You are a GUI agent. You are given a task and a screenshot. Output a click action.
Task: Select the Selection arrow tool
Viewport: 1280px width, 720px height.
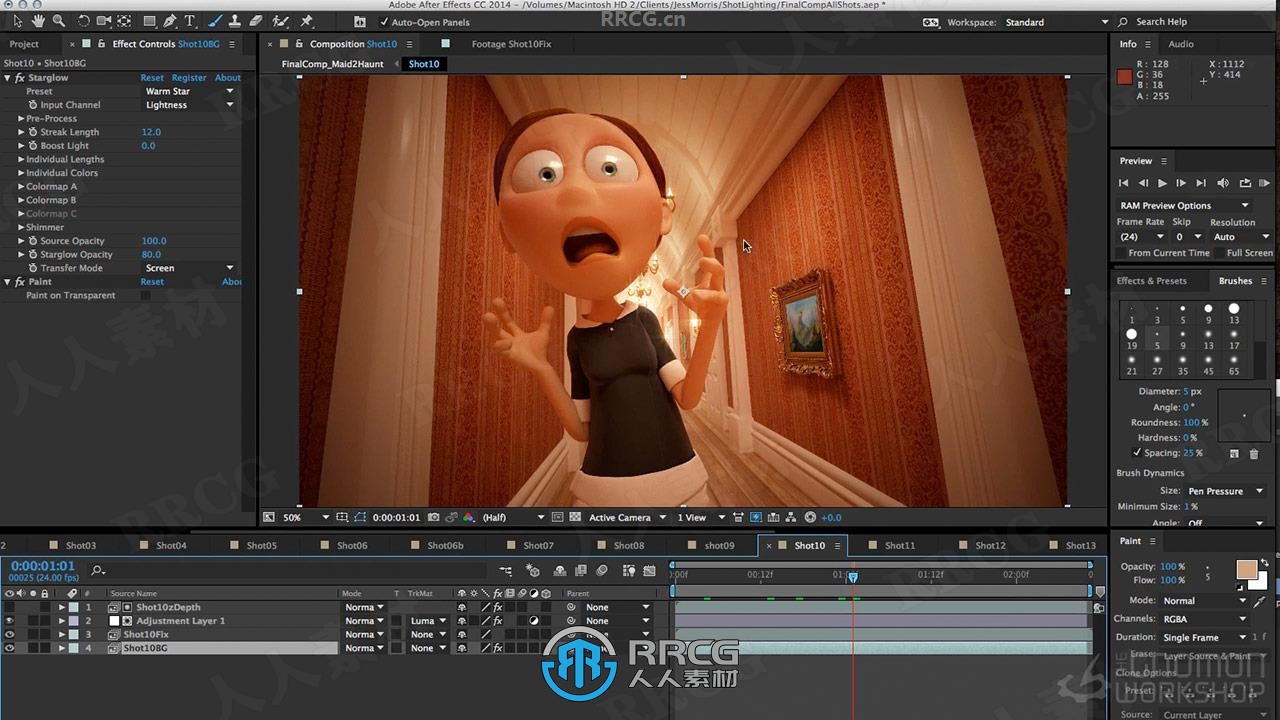pyautogui.click(x=17, y=21)
